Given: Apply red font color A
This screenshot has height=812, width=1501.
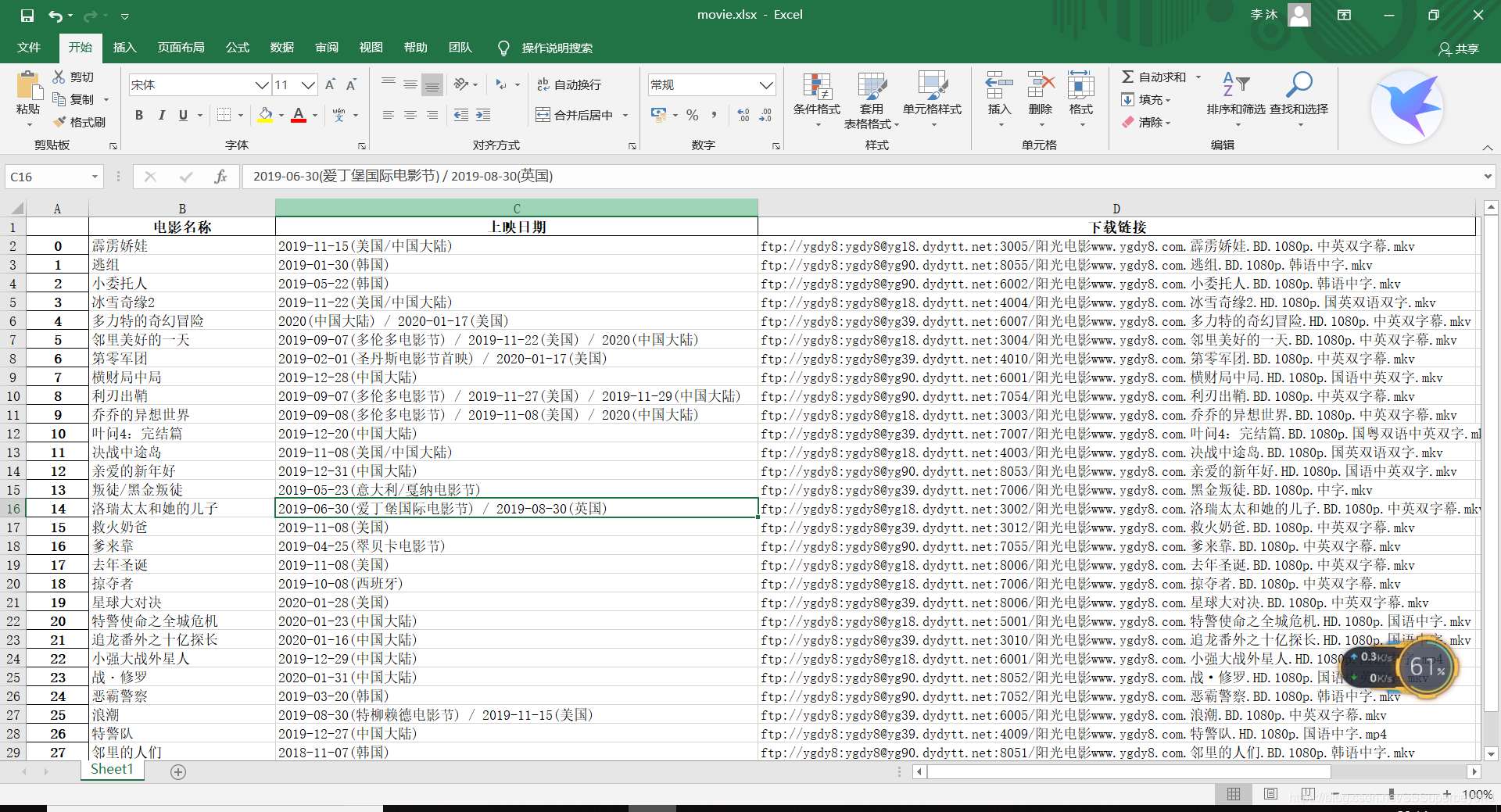Looking at the screenshot, I should pyautogui.click(x=298, y=115).
